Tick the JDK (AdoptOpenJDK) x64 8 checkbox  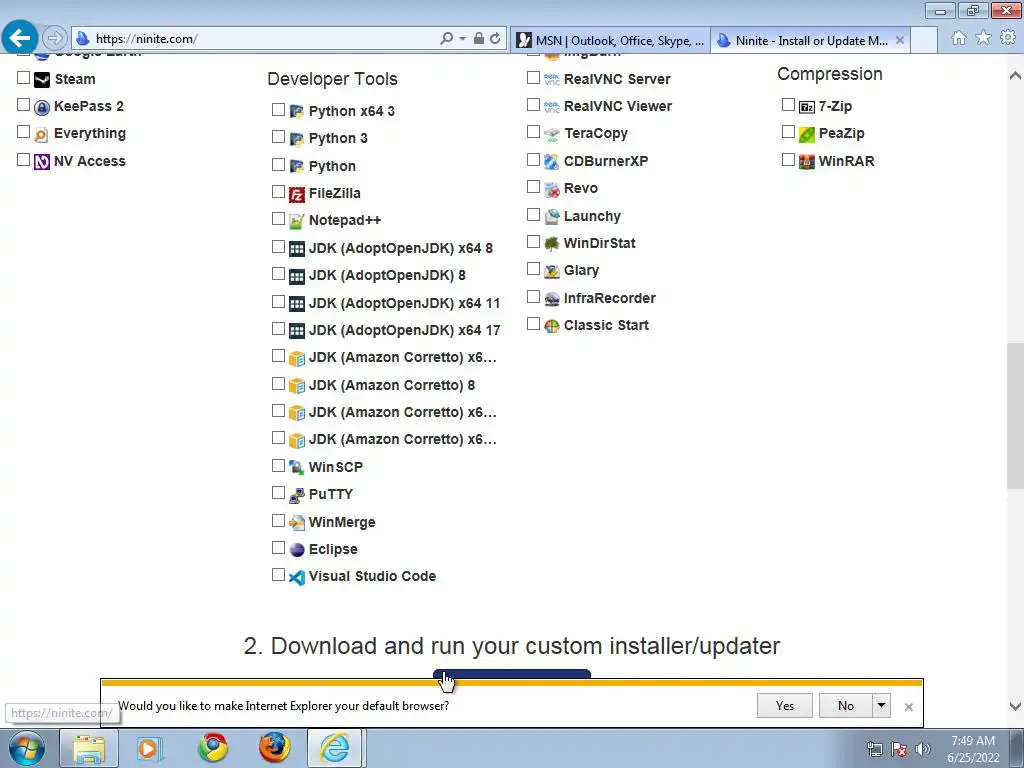pyautogui.click(x=278, y=247)
